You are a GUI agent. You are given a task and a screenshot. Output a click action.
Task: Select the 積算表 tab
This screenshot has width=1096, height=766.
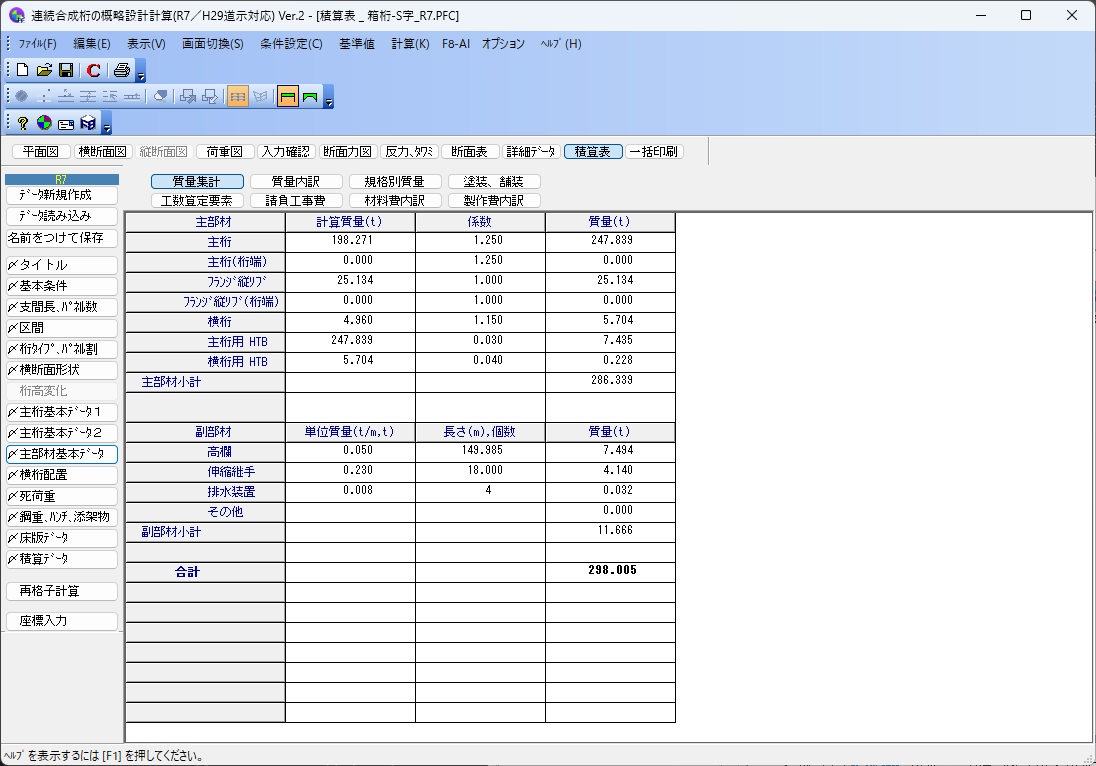point(593,152)
